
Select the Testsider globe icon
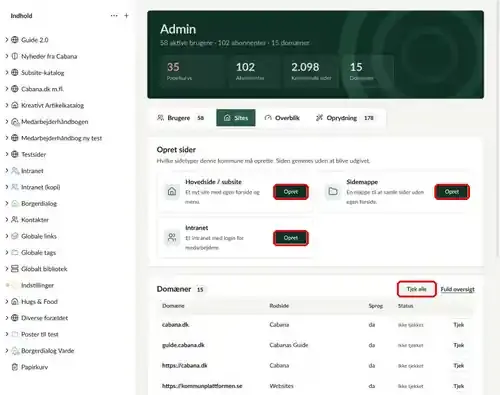pos(15,154)
